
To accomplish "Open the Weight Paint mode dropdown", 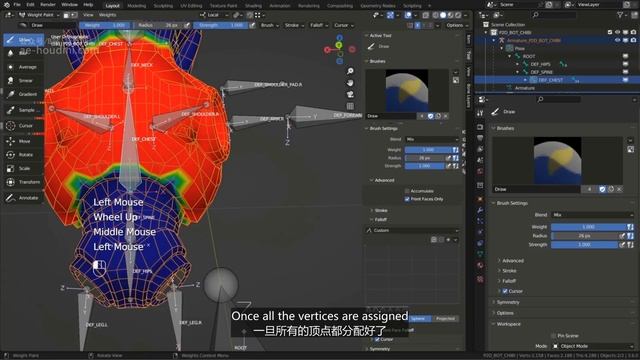I will tap(38, 15).
